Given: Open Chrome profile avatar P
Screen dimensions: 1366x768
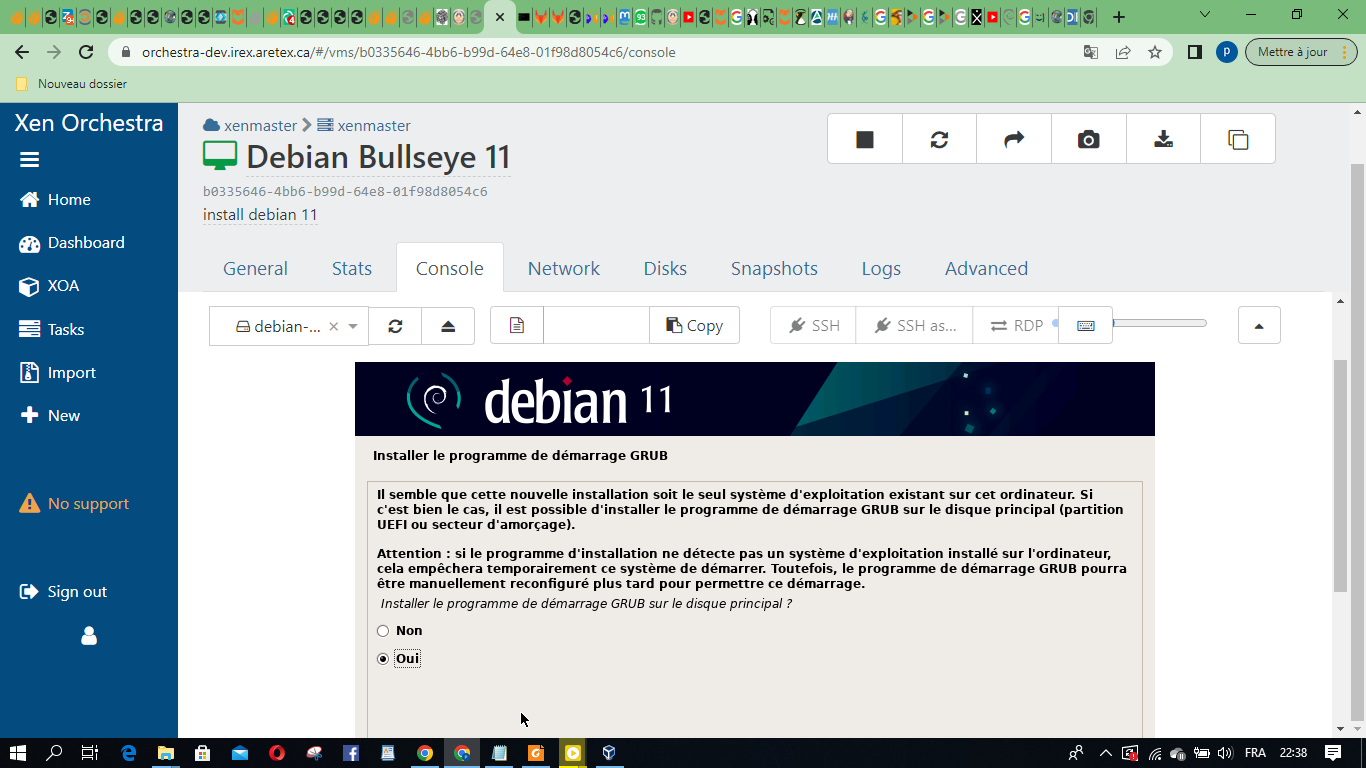Looking at the screenshot, I should click(1227, 52).
